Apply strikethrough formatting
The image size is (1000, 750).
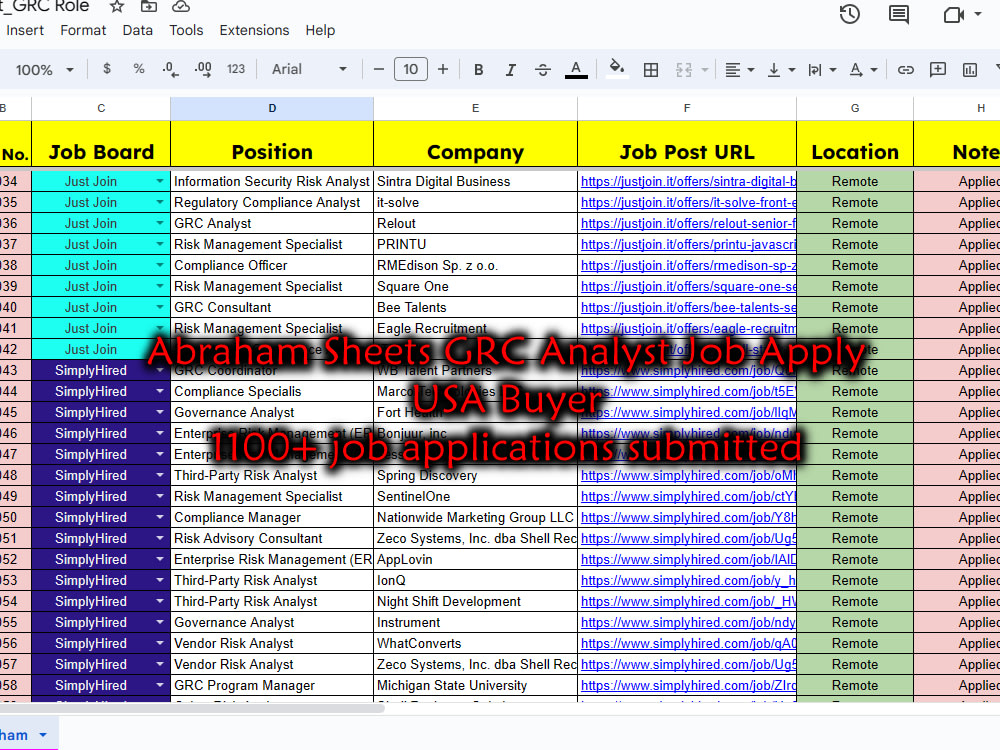[x=543, y=70]
